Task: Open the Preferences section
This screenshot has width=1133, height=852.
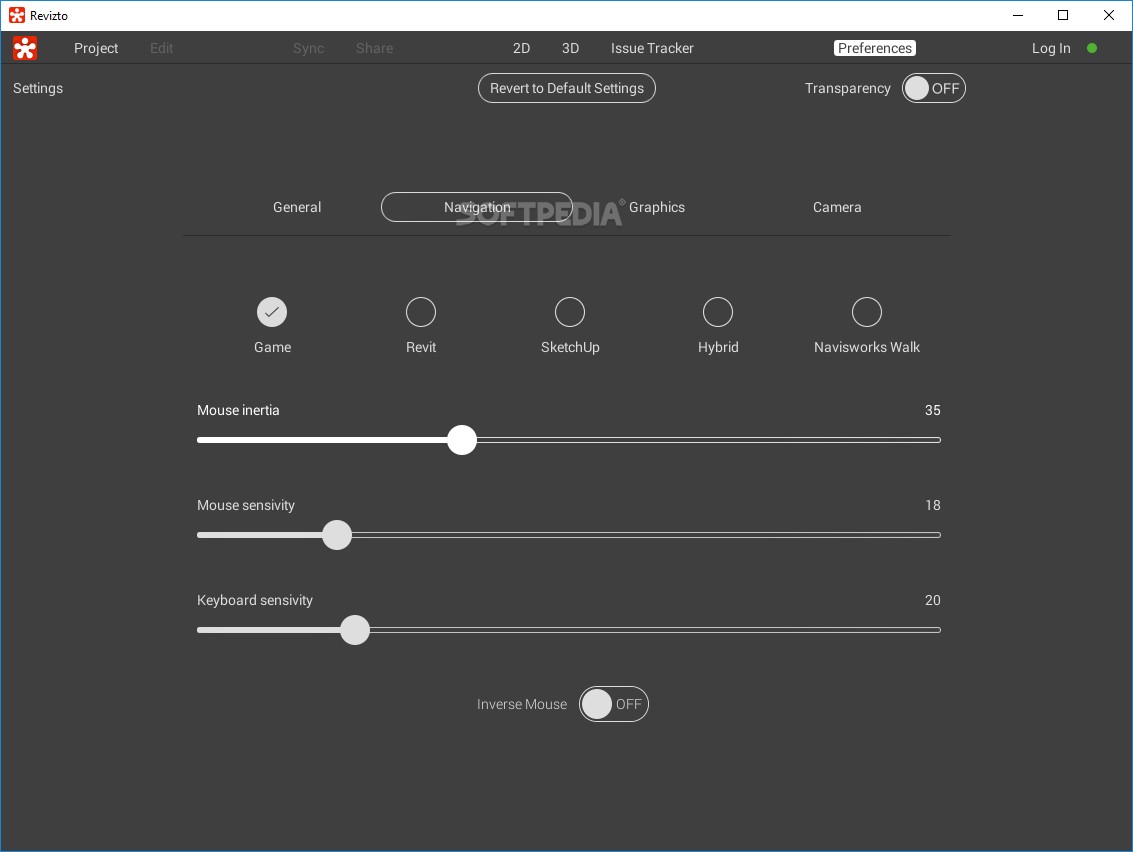Action: coord(875,48)
